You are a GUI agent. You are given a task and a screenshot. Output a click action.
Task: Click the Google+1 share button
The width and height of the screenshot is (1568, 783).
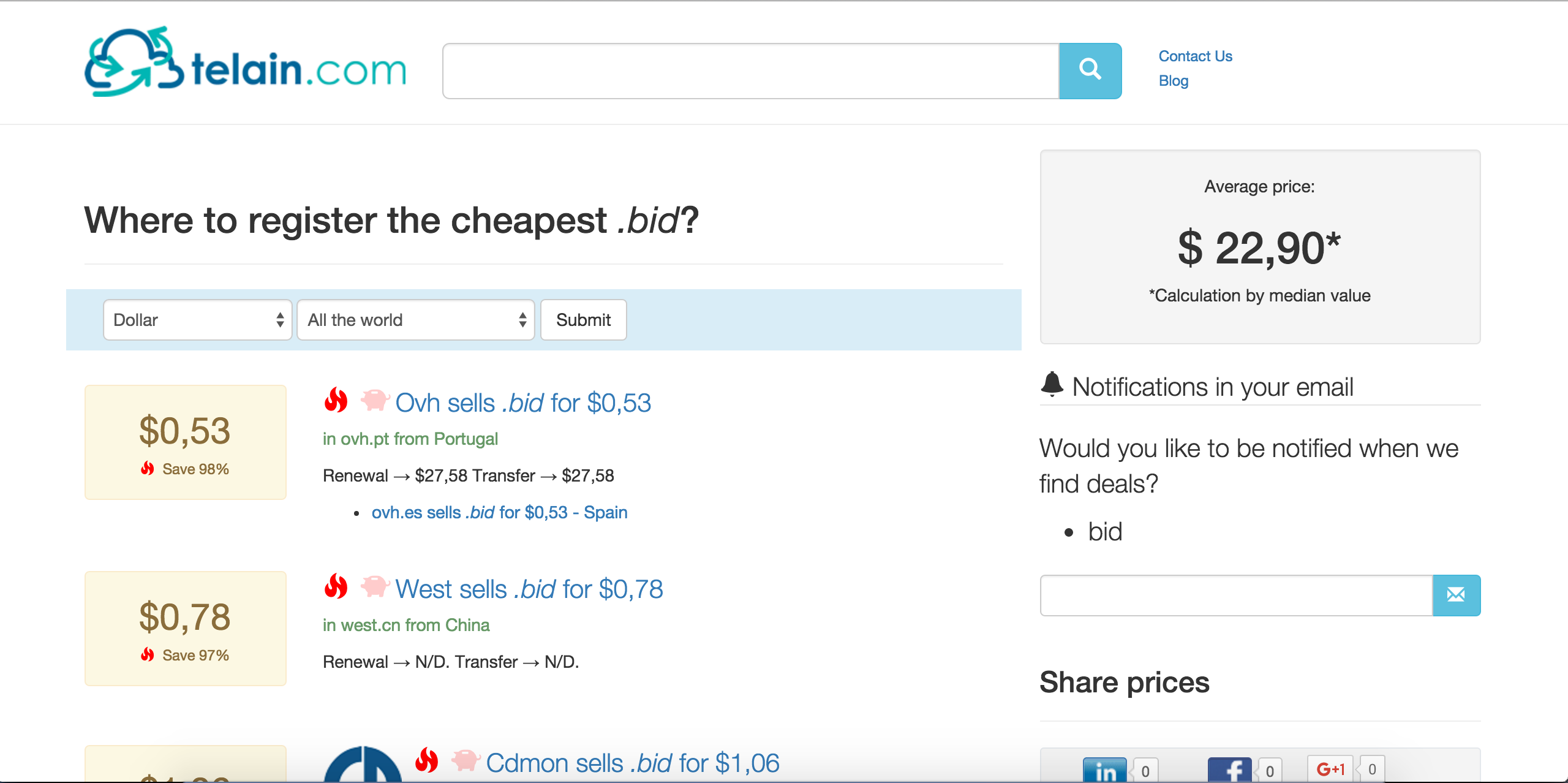[1330, 768]
